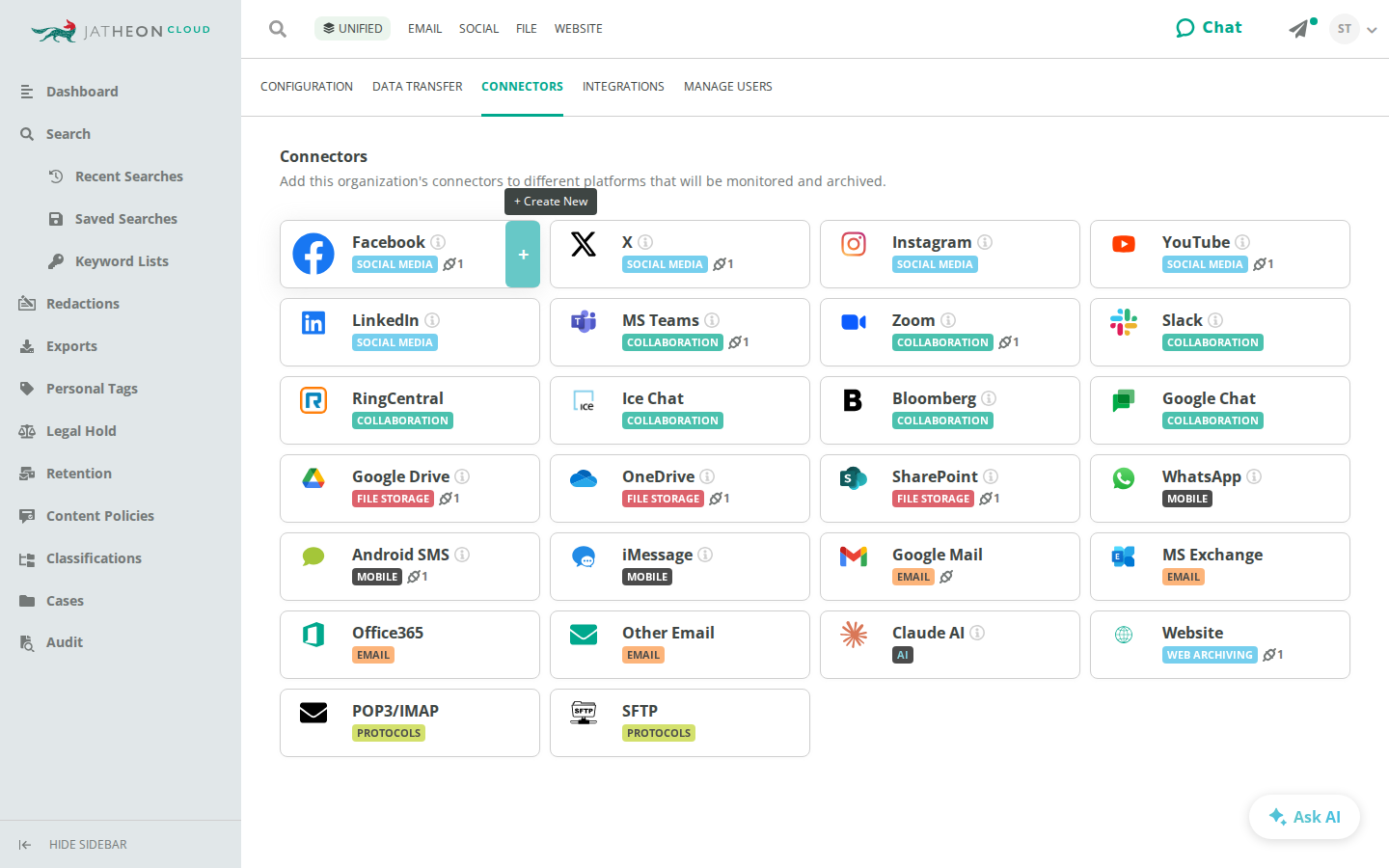This screenshot has width=1389, height=868.
Task: Select the Email archive view
Action: pyautogui.click(x=424, y=29)
